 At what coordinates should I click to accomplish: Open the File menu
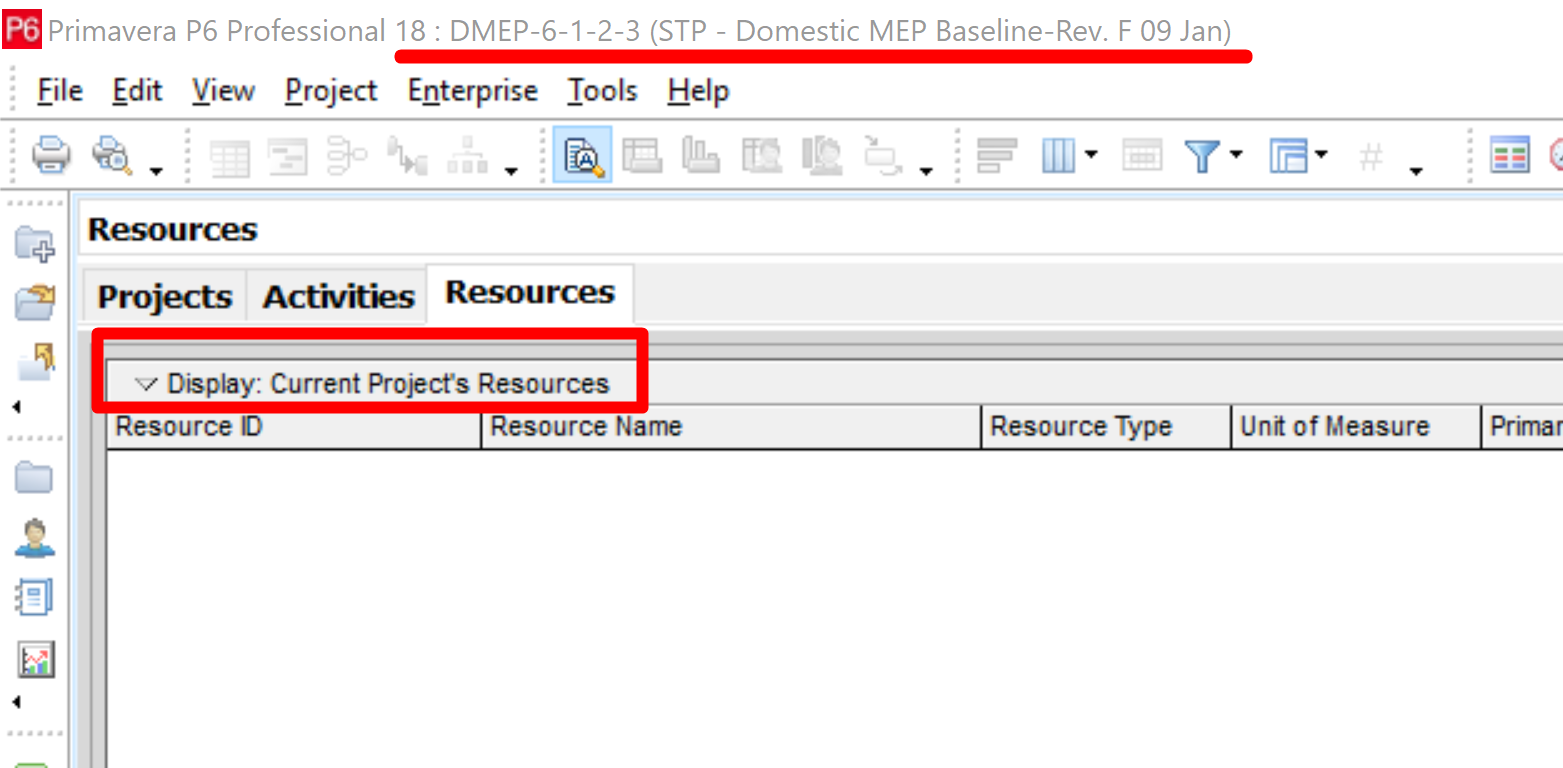pos(60,91)
